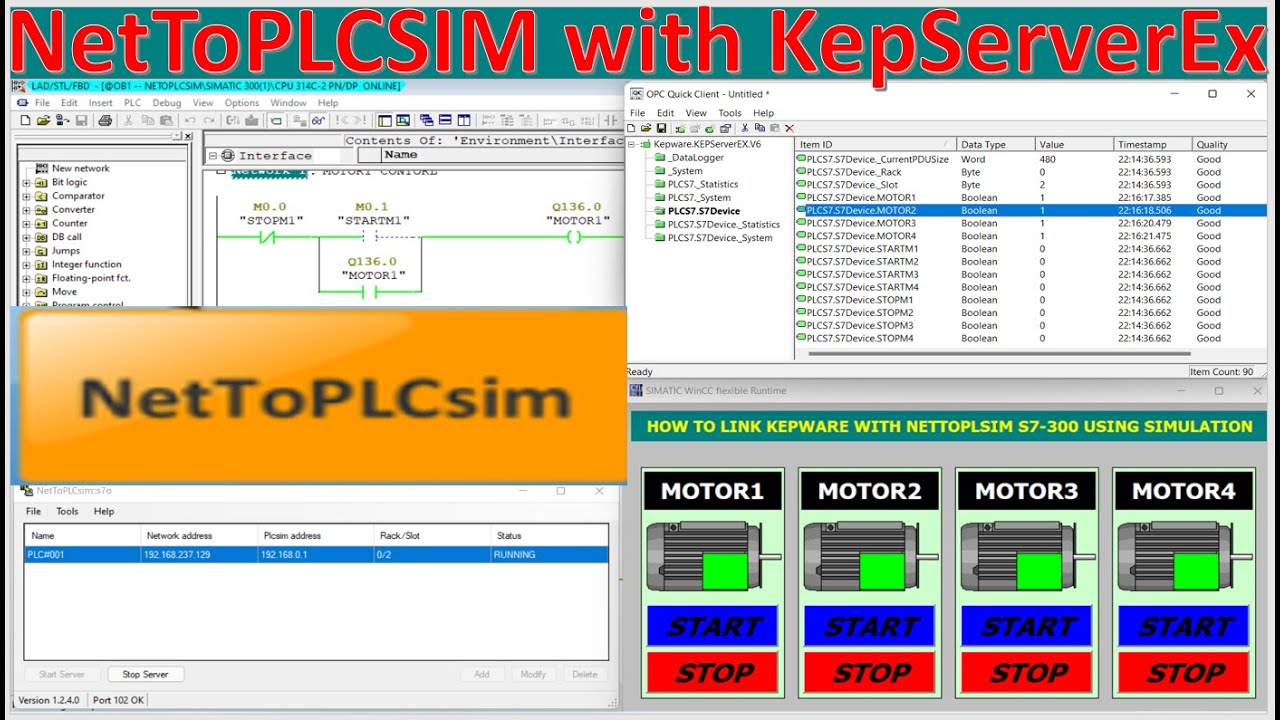Expand the Integer function folder
Viewport: 1280px width, 720px height.
pyautogui.click(x=26, y=264)
